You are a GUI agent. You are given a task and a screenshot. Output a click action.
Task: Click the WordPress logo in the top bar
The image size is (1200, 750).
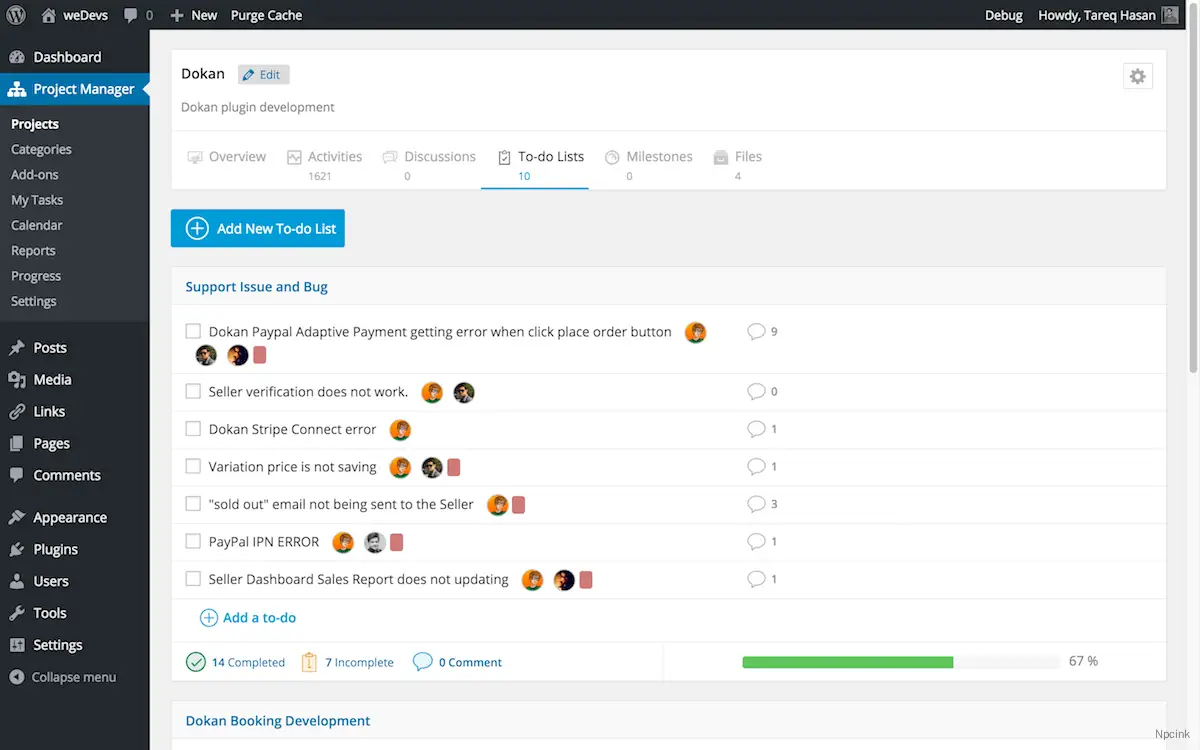[15, 14]
